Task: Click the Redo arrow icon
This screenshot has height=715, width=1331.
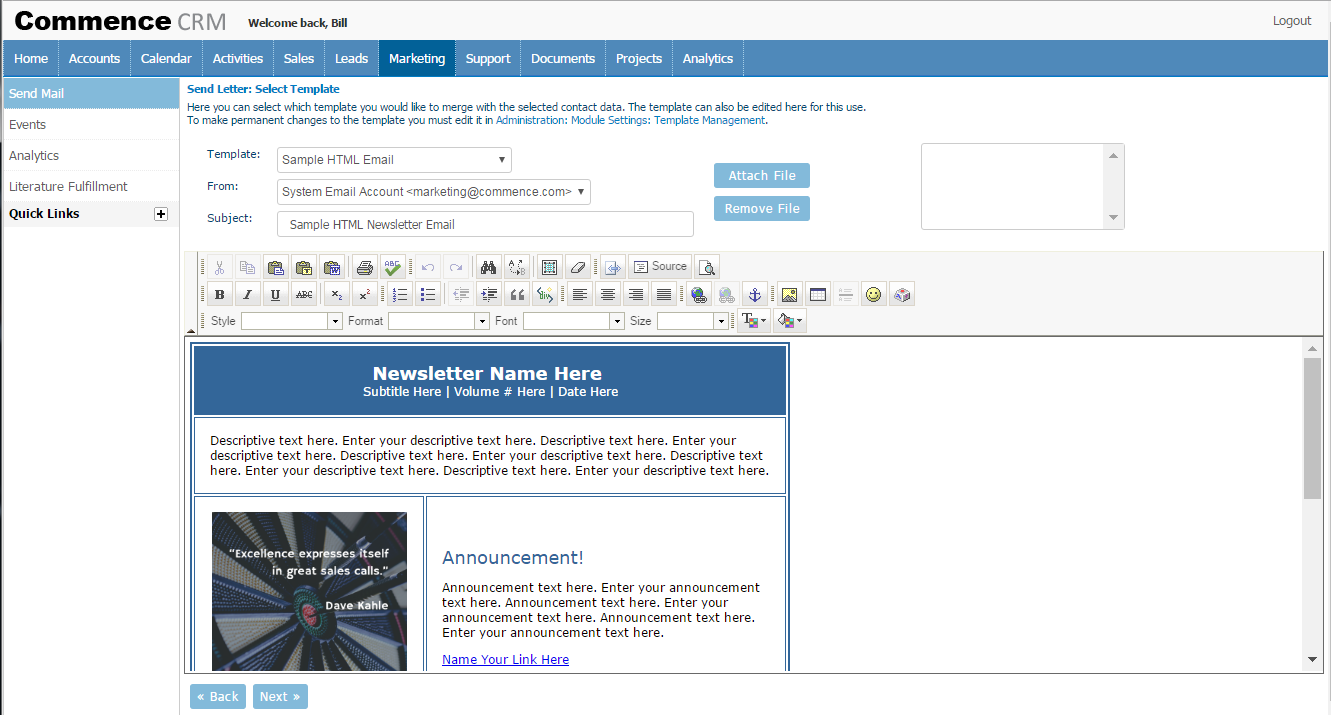Action: [455, 267]
